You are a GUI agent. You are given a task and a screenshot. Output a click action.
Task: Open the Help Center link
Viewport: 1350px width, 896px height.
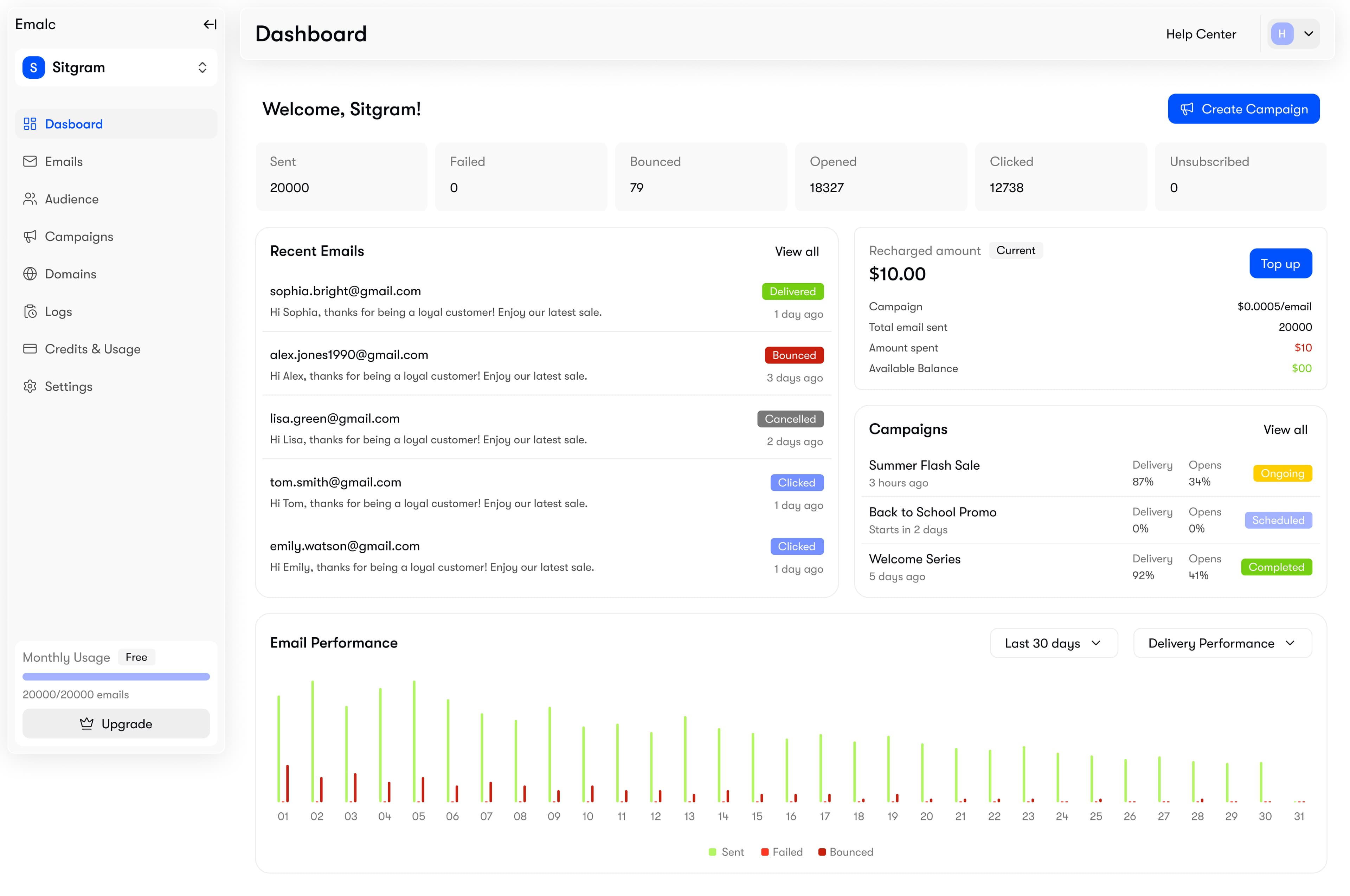pos(1200,34)
